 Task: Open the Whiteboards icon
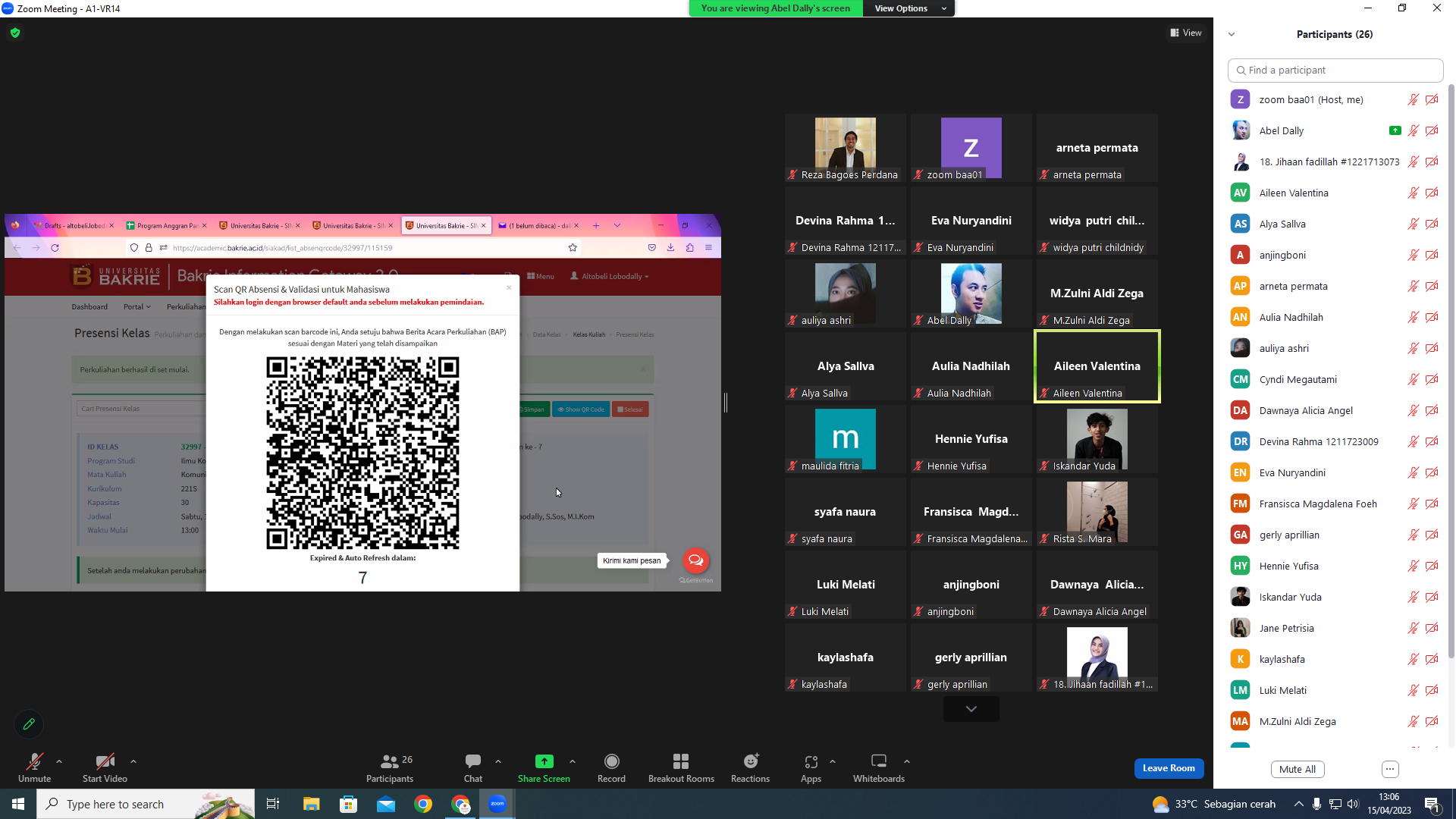[879, 761]
